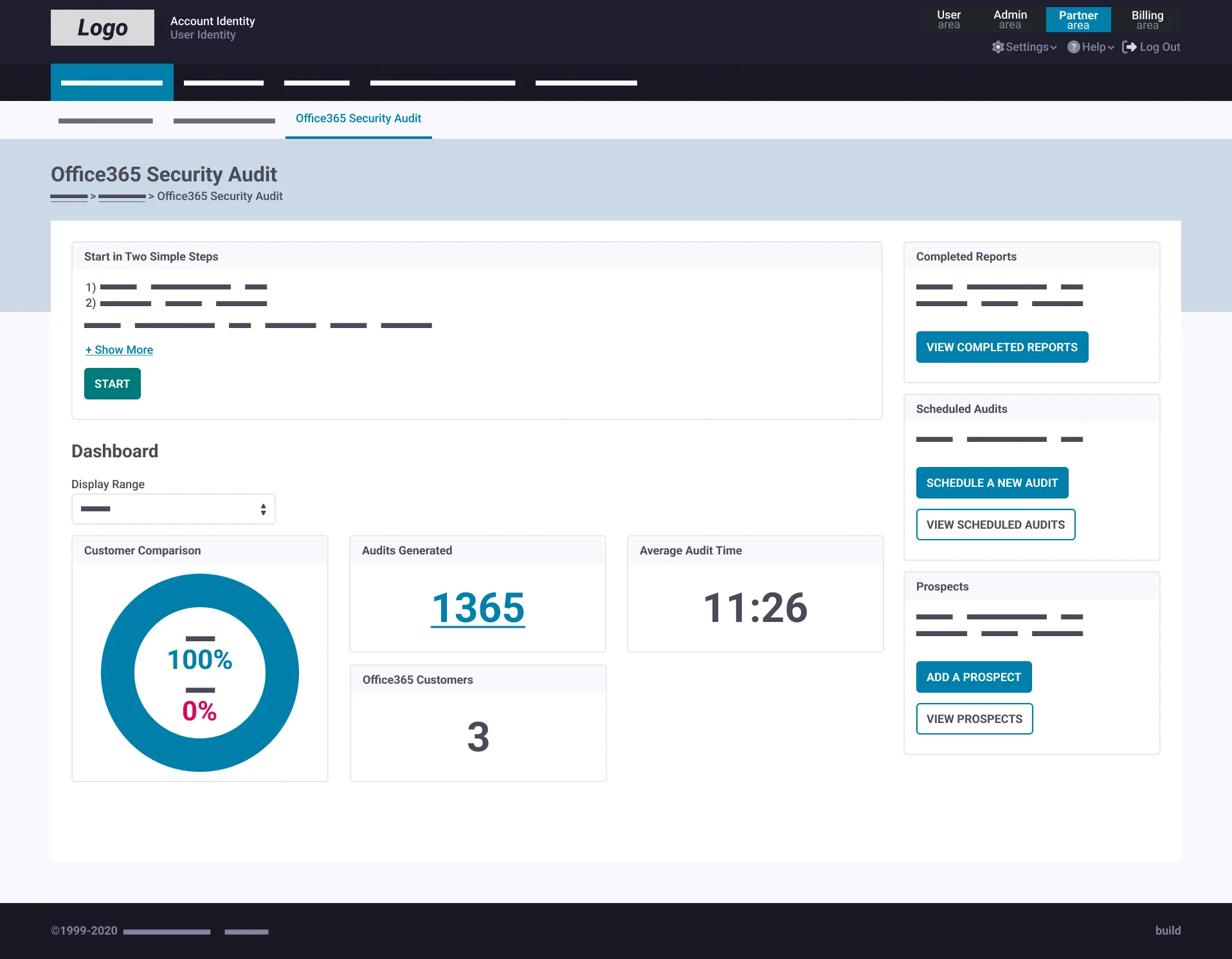The width and height of the screenshot is (1232, 959).
Task: Select the Office365 Security Audit sub-tab
Action: [359, 119]
